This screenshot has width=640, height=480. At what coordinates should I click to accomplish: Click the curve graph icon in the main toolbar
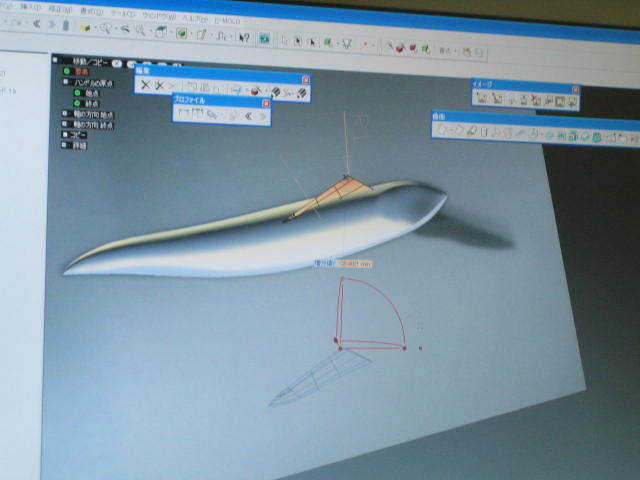click(221, 36)
